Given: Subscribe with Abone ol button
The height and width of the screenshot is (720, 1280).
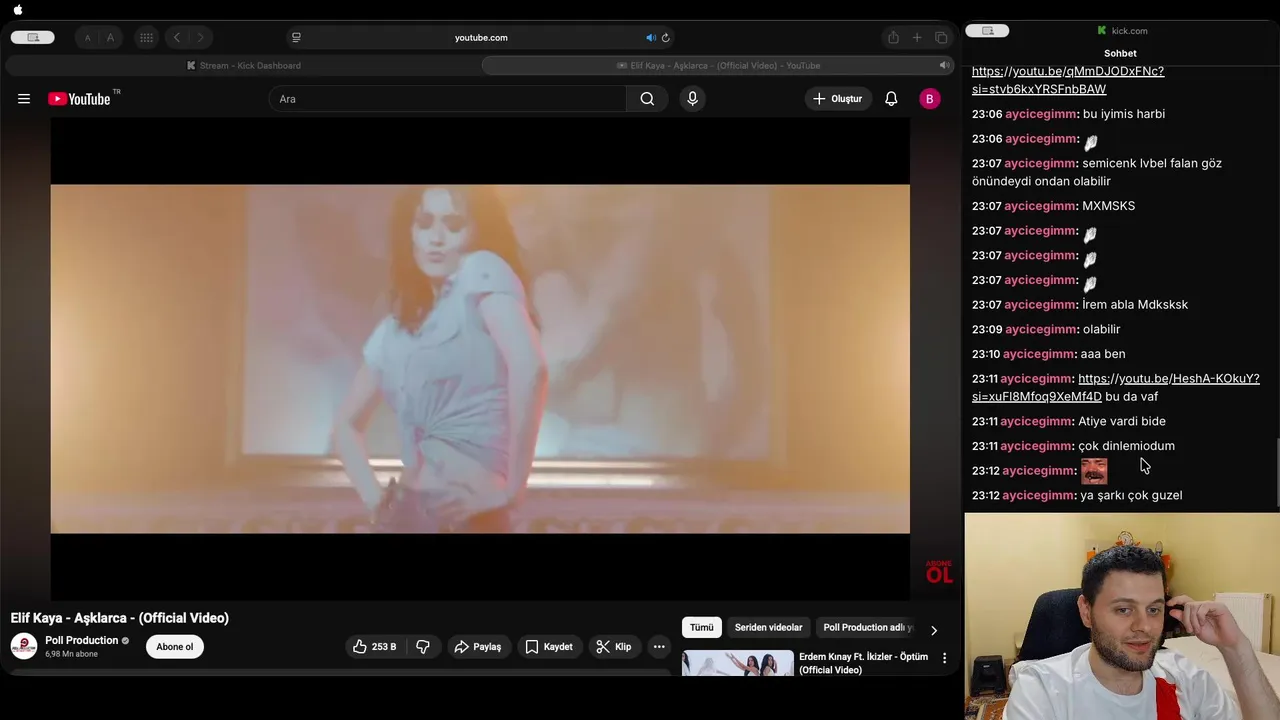Looking at the screenshot, I should pyautogui.click(x=175, y=647).
